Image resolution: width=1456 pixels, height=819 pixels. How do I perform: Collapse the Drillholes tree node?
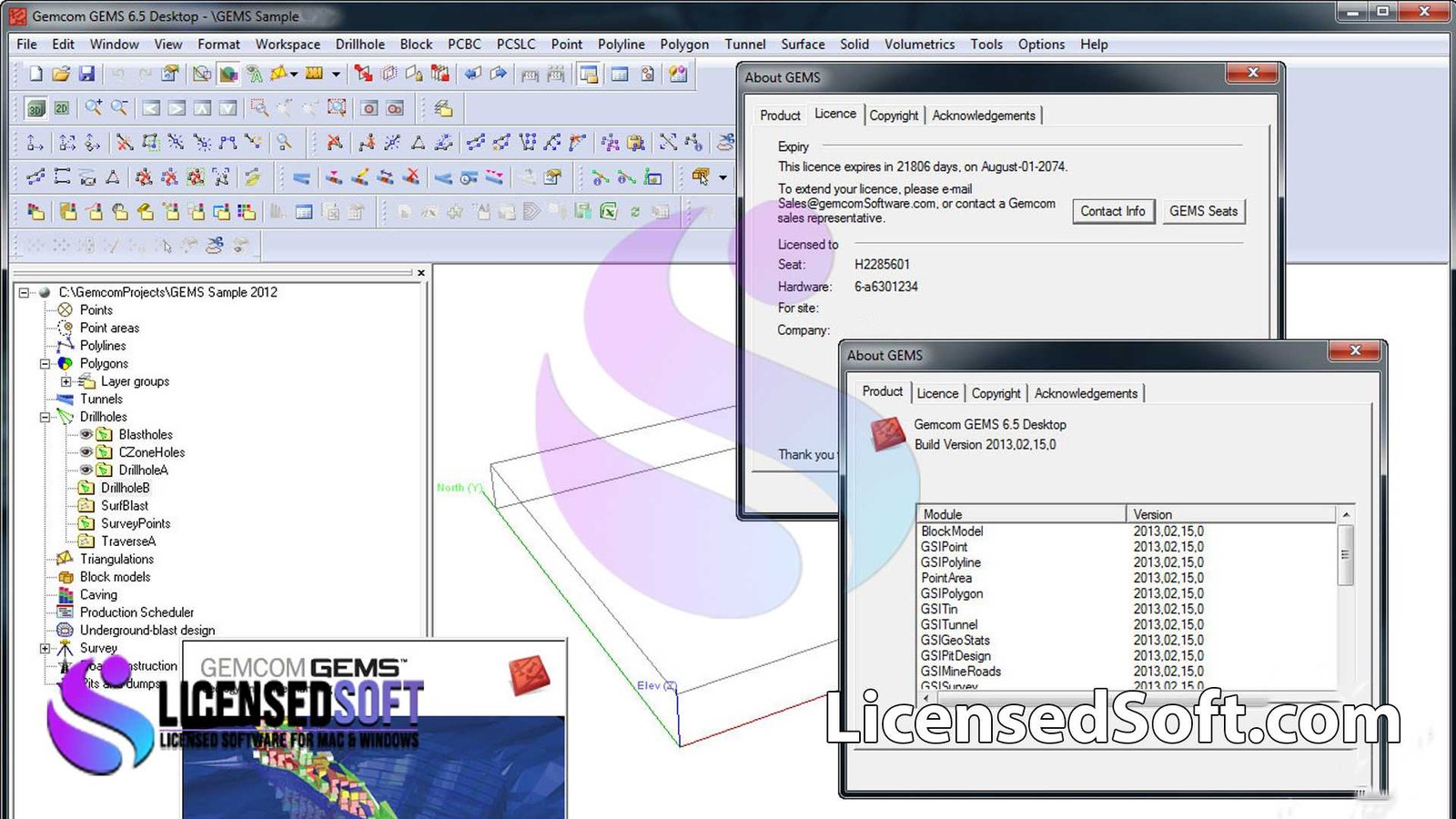[45, 417]
